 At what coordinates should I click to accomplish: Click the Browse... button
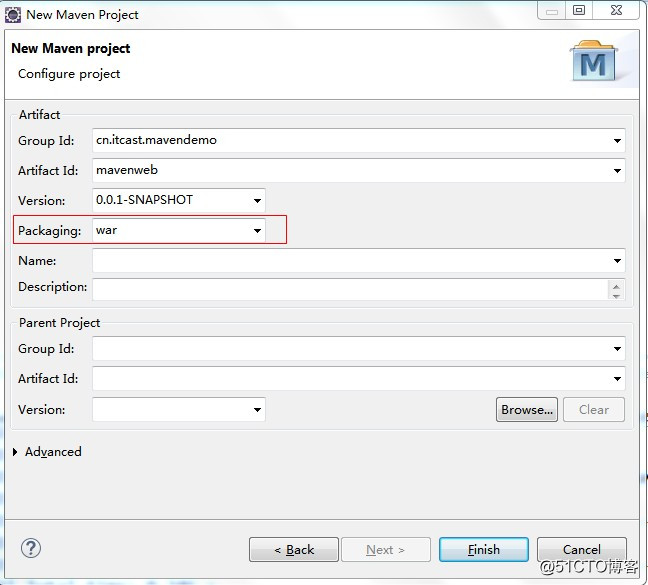(x=526, y=410)
